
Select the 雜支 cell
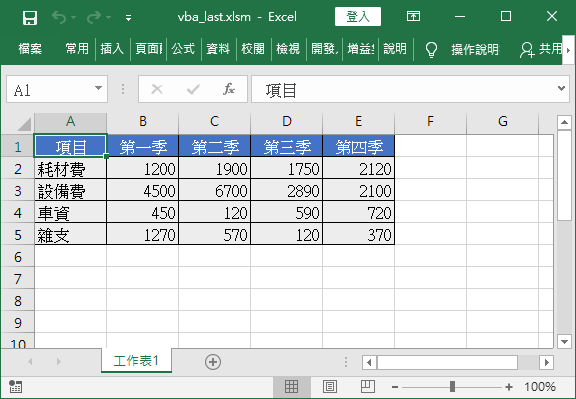tap(71, 234)
